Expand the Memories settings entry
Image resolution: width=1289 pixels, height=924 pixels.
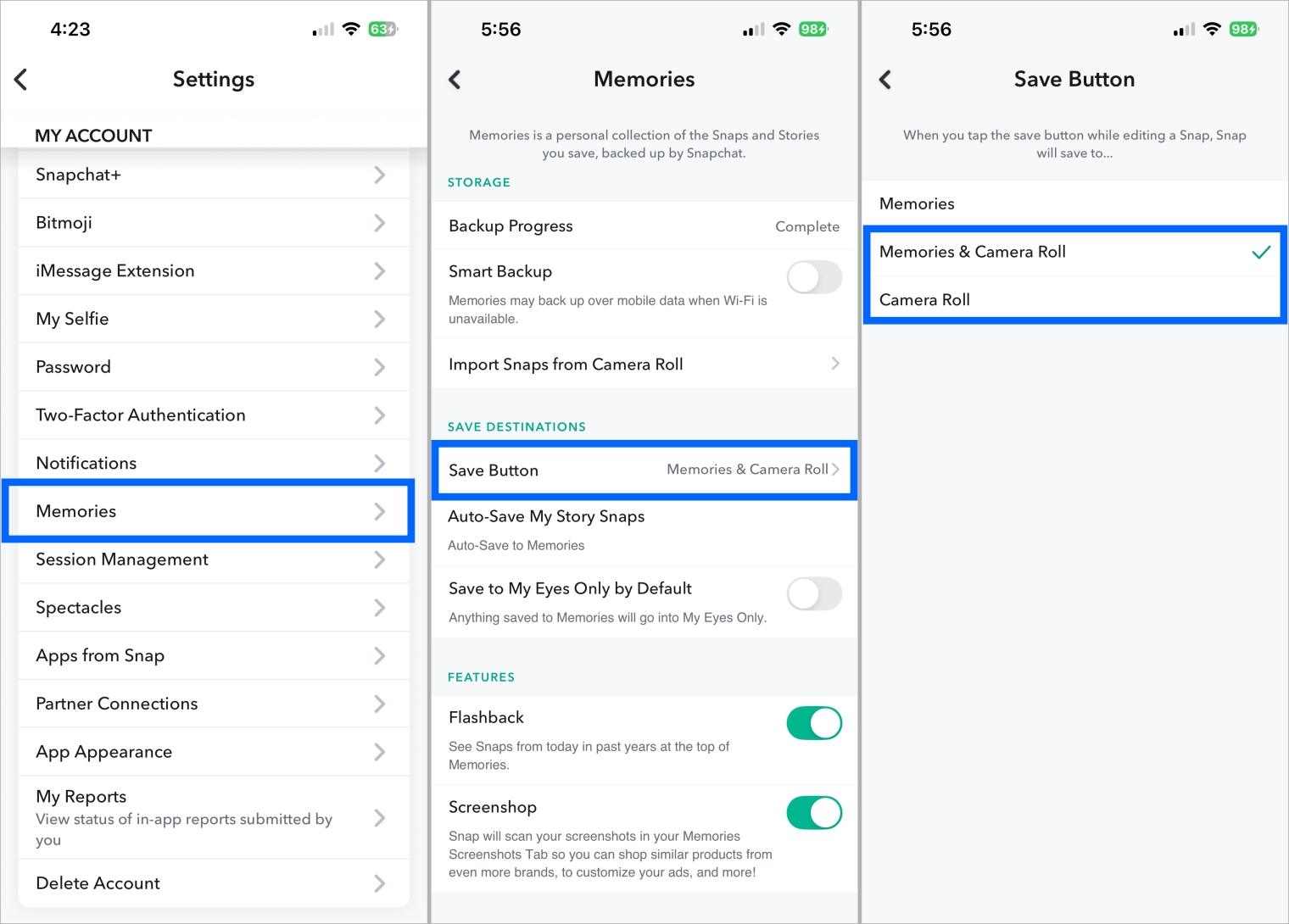(x=208, y=510)
